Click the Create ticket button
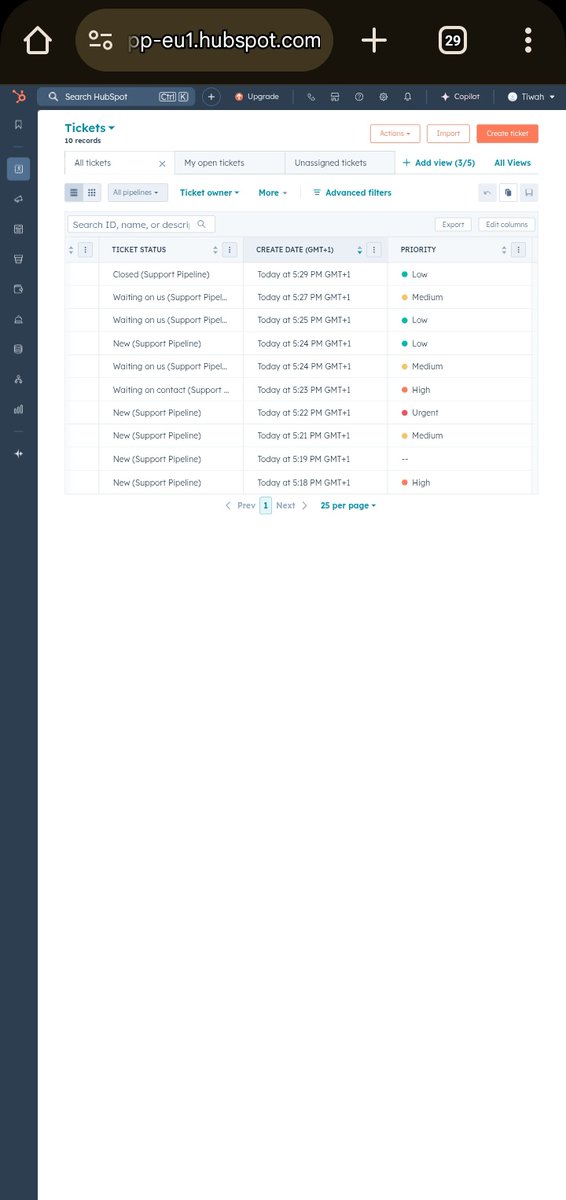This screenshot has width=566, height=1200. click(x=507, y=133)
